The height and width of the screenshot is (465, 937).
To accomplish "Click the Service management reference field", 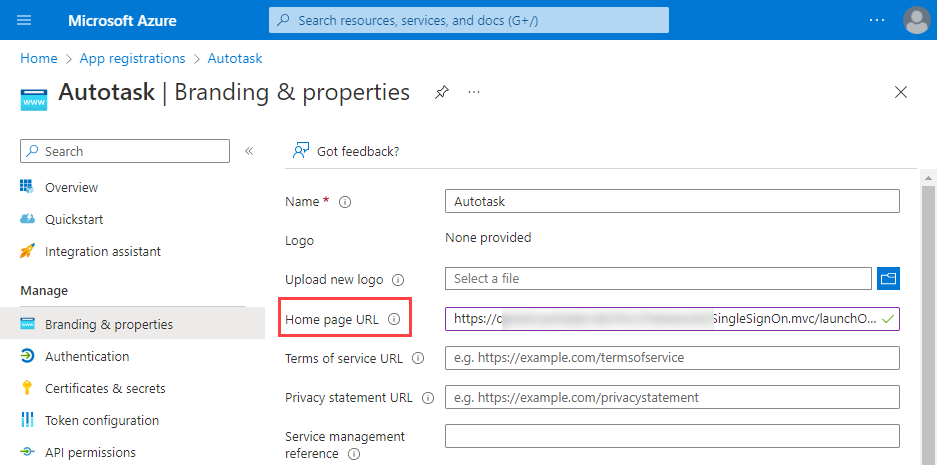I will tap(672, 436).
